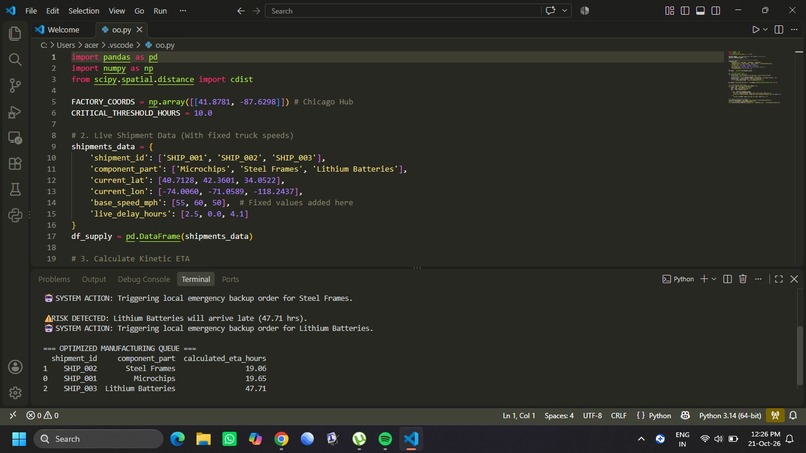
Task: Customize layout from title bar
Action: [669, 11]
